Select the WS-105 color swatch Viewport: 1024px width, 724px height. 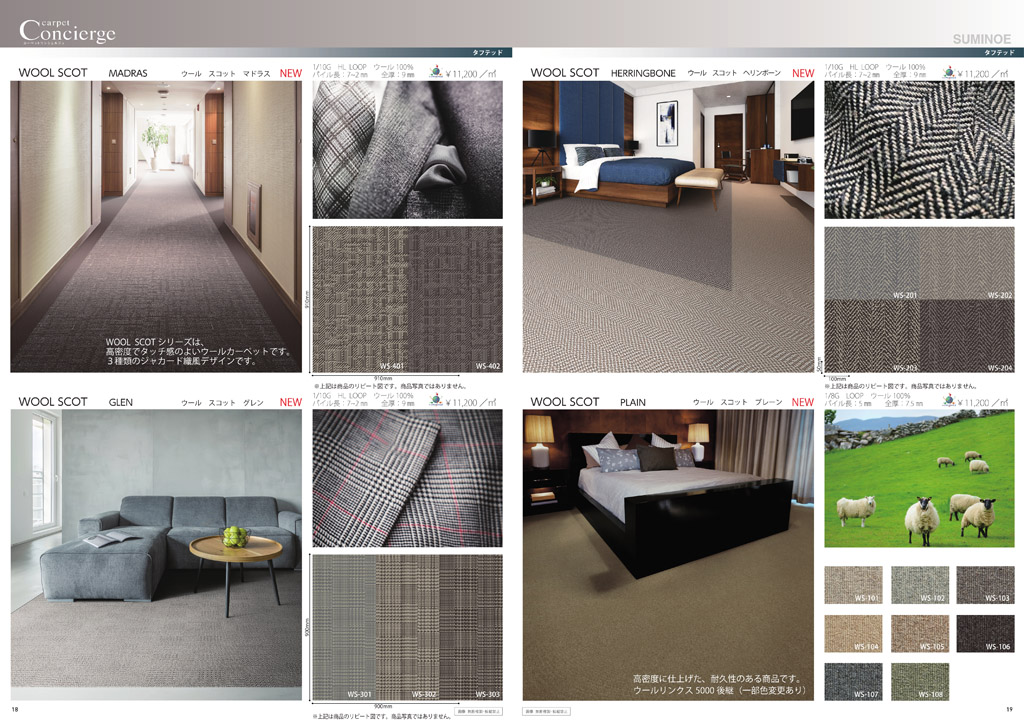click(920, 633)
